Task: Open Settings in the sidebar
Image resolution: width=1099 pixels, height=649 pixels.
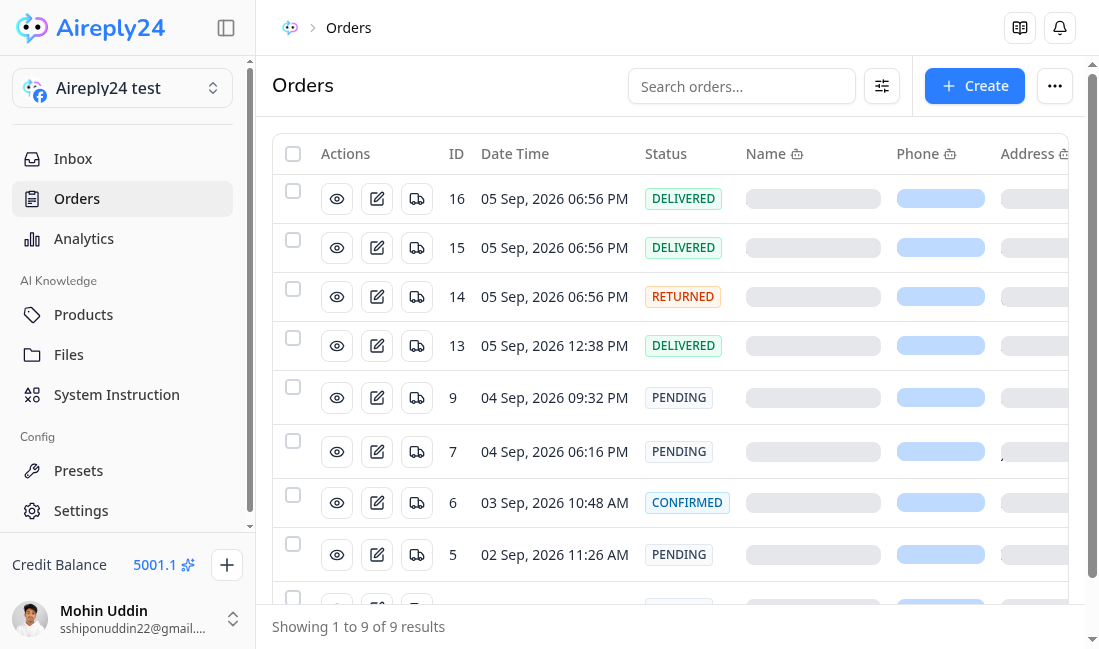Action: pyautogui.click(x=122, y=511)
